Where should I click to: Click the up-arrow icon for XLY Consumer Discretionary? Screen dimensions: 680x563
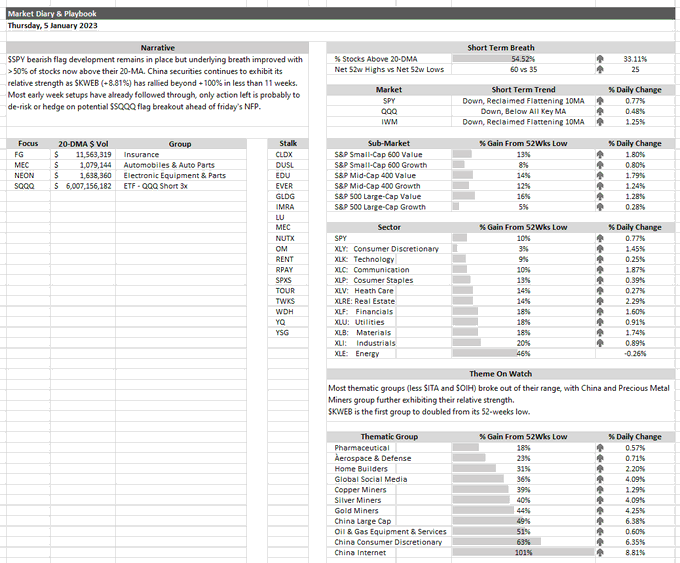click(600, 249)
